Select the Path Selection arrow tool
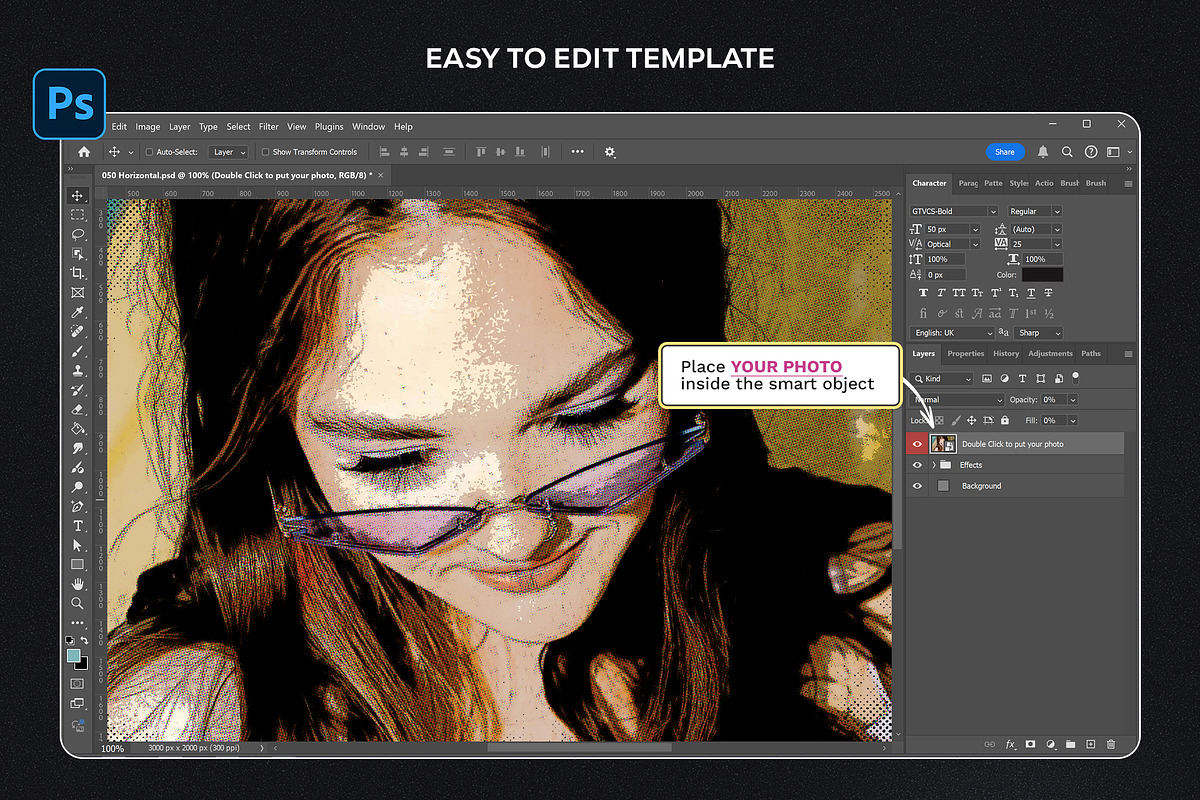This screenshot has width=1200, height=800. coord(78,545)
